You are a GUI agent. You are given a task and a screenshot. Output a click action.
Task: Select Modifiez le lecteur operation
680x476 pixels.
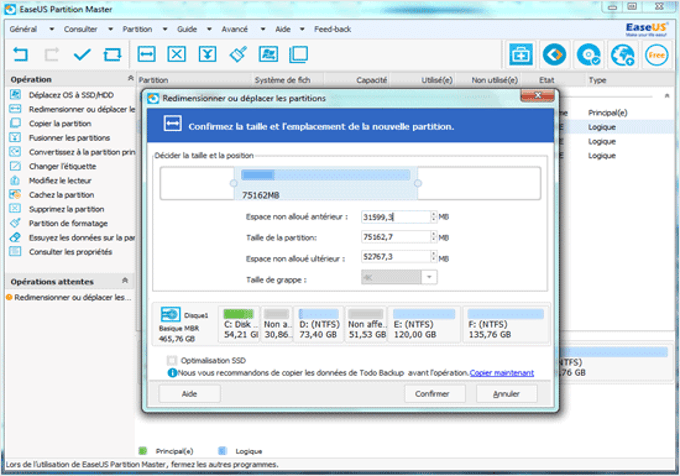(x=60, y=181)
